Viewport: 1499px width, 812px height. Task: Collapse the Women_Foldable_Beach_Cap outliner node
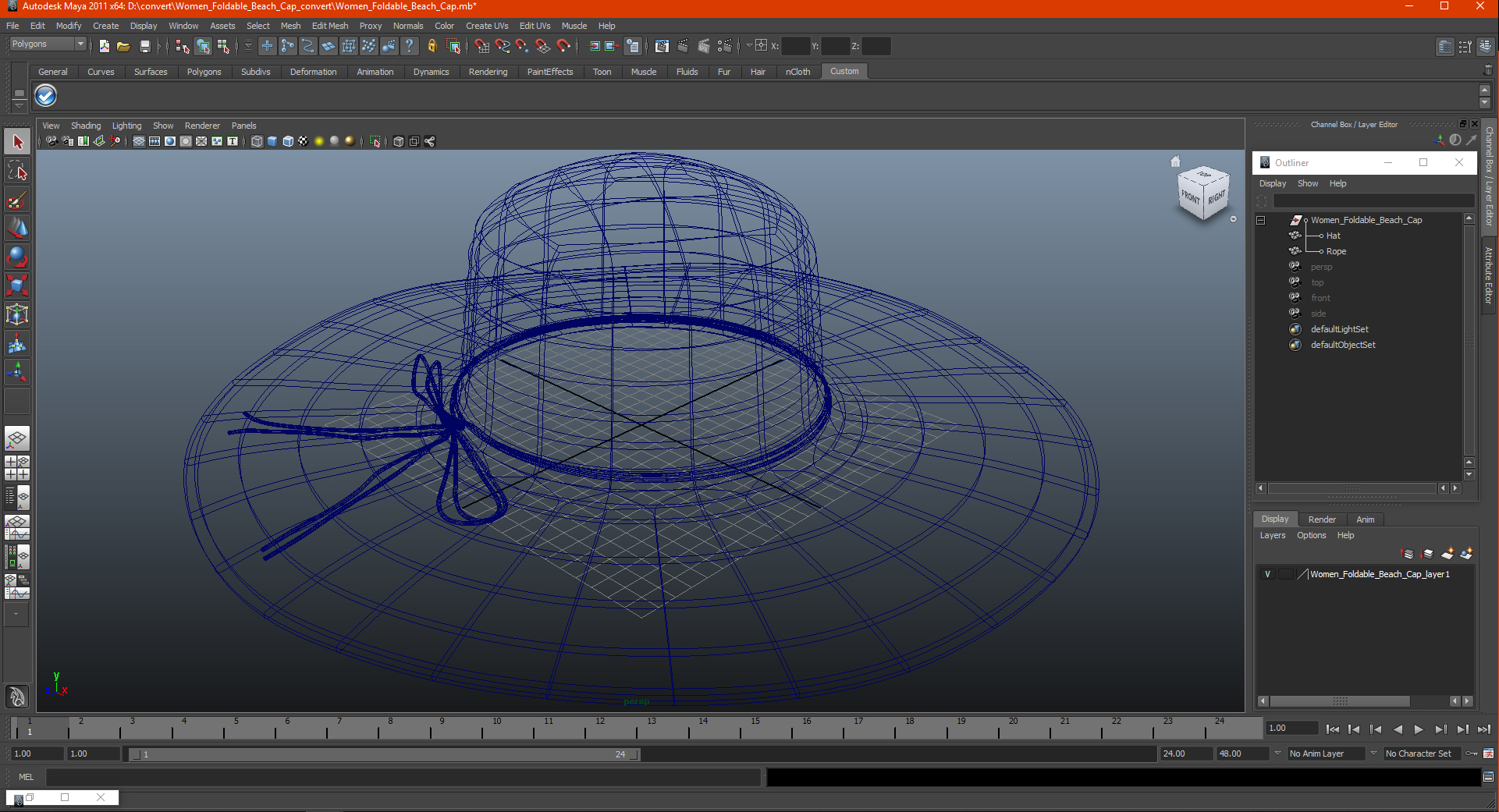[1260, 220]
